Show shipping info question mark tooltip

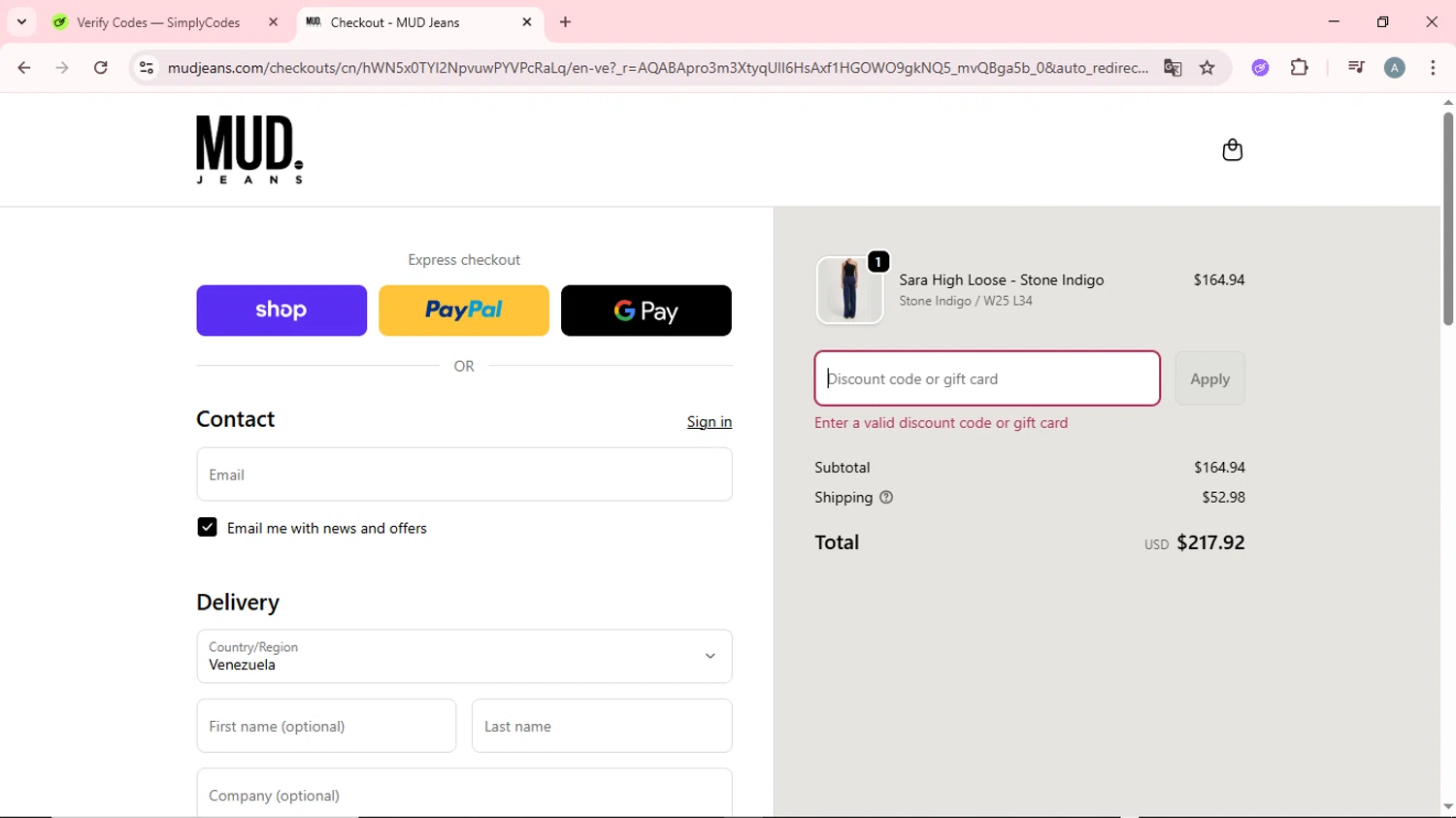tap(886, 497)
